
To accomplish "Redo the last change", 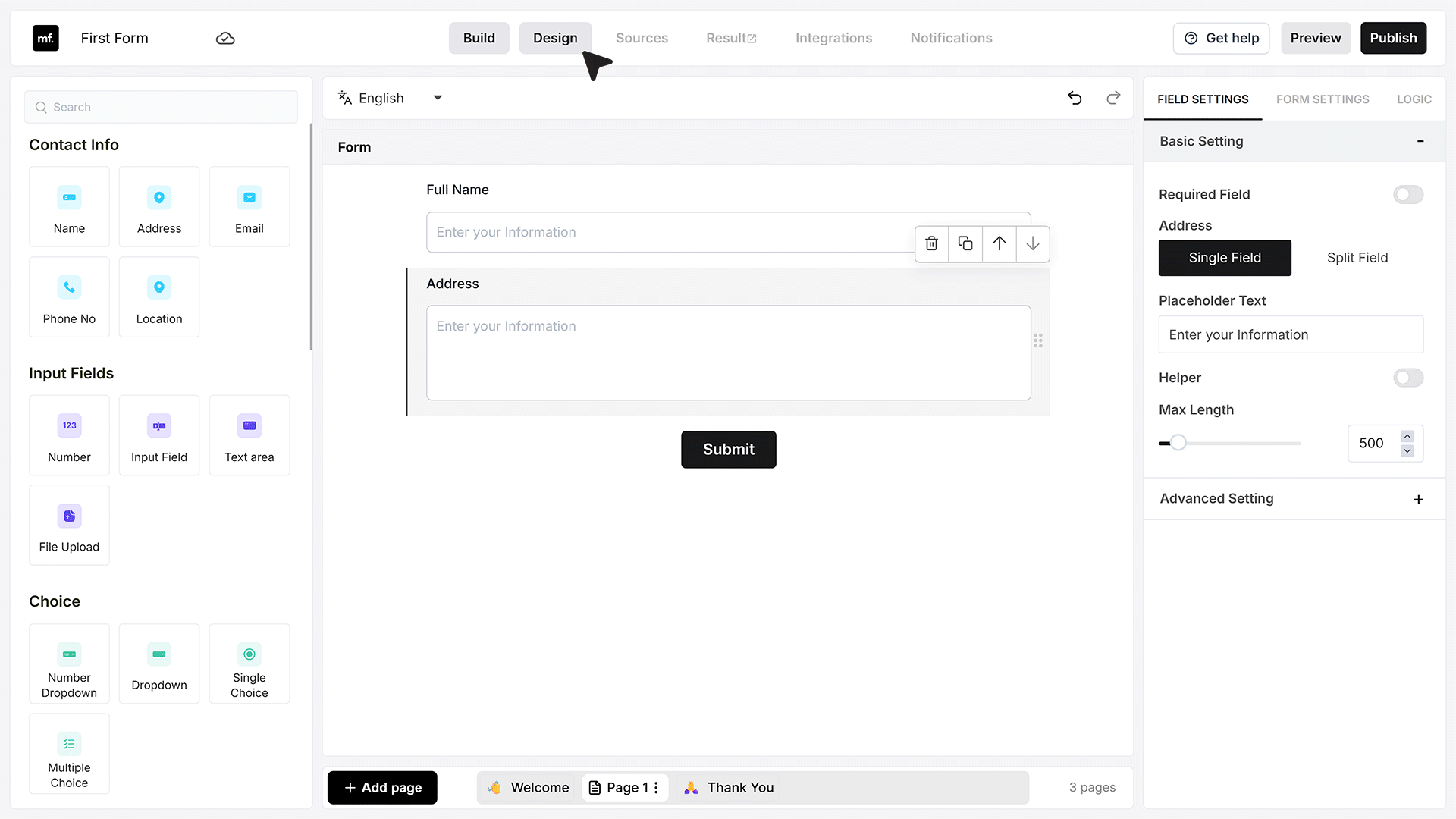I will (1113, 98).
